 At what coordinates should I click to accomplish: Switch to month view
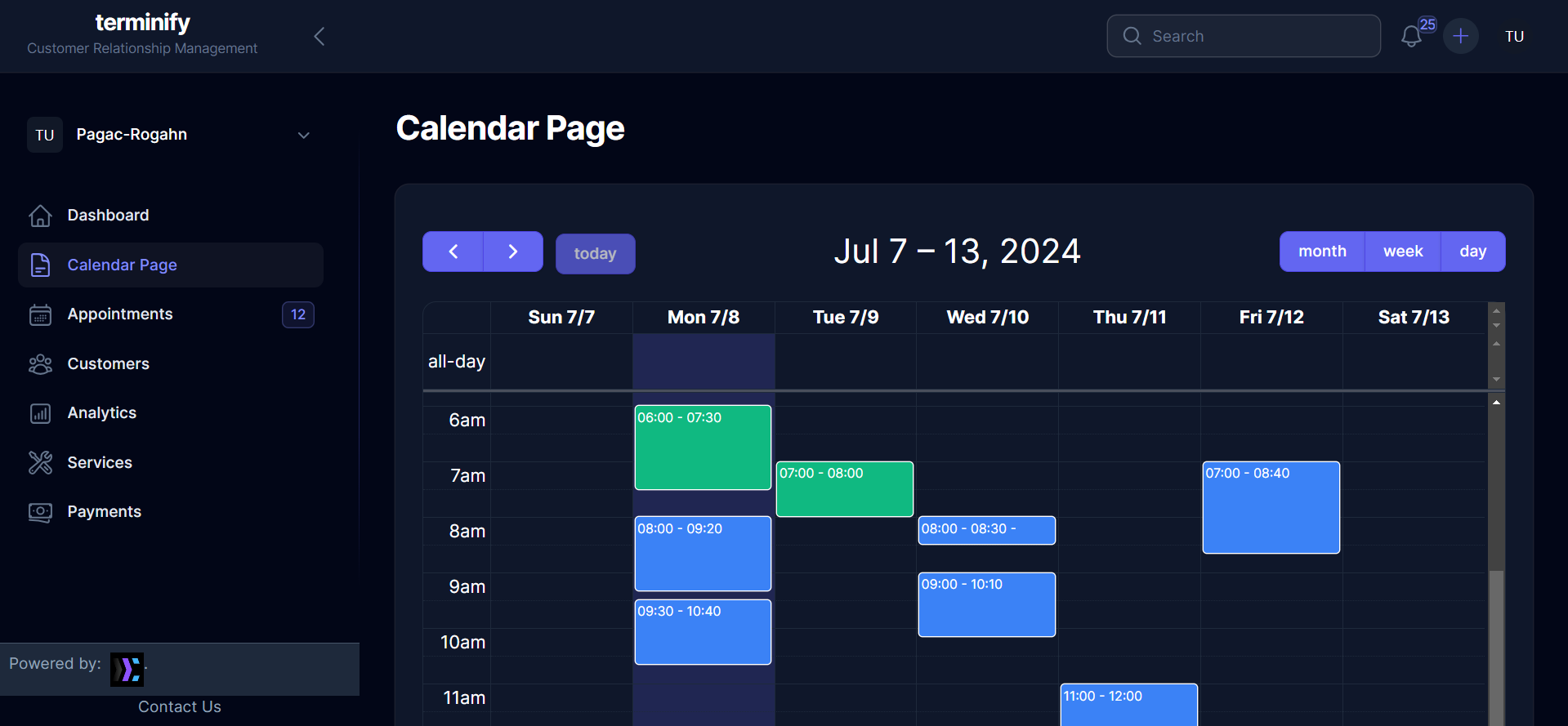pos(1321,252)
